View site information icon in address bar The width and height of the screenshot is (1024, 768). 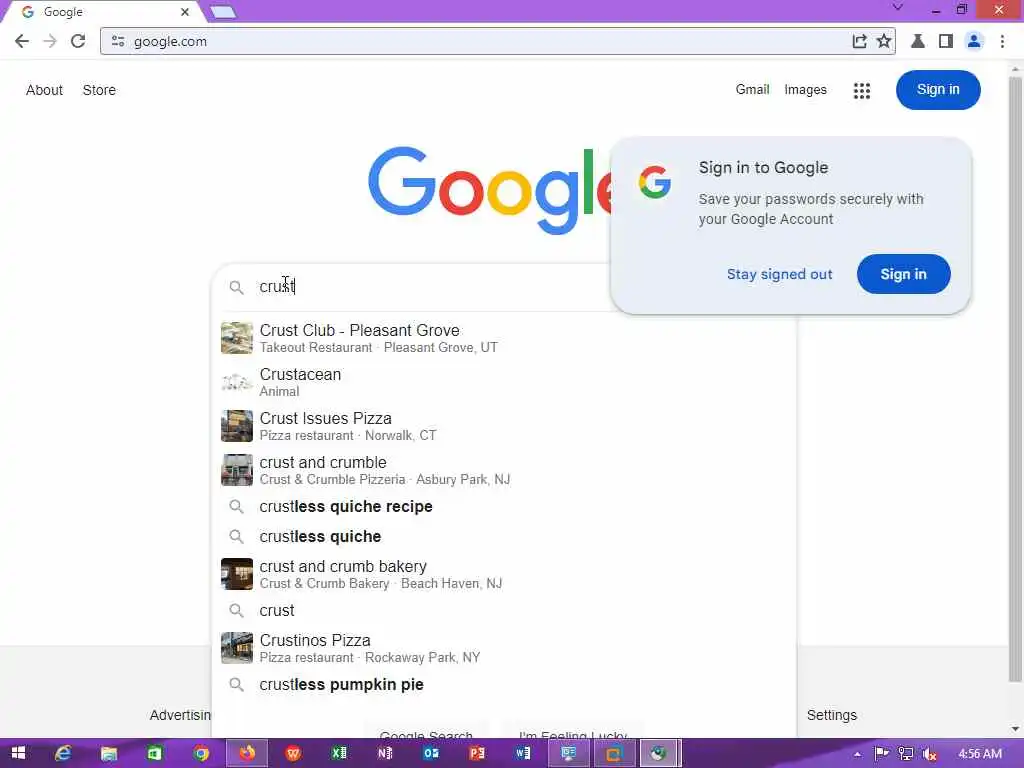coord(118,41)
